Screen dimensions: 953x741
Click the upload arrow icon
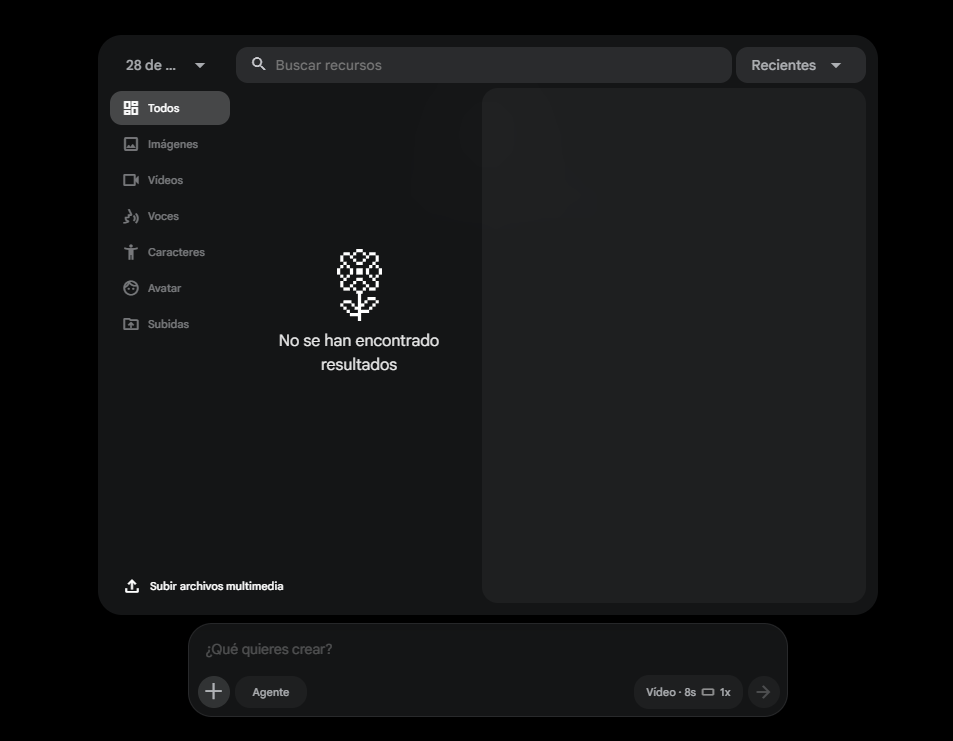tap(132, 586)
